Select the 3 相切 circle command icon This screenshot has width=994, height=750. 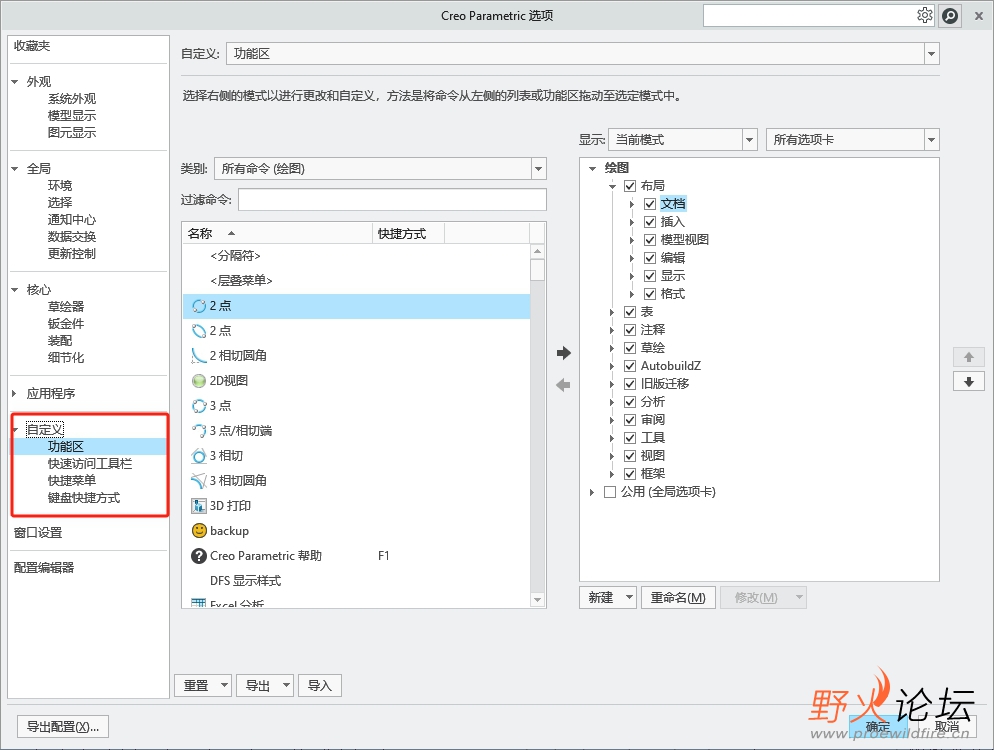point(199,456)
